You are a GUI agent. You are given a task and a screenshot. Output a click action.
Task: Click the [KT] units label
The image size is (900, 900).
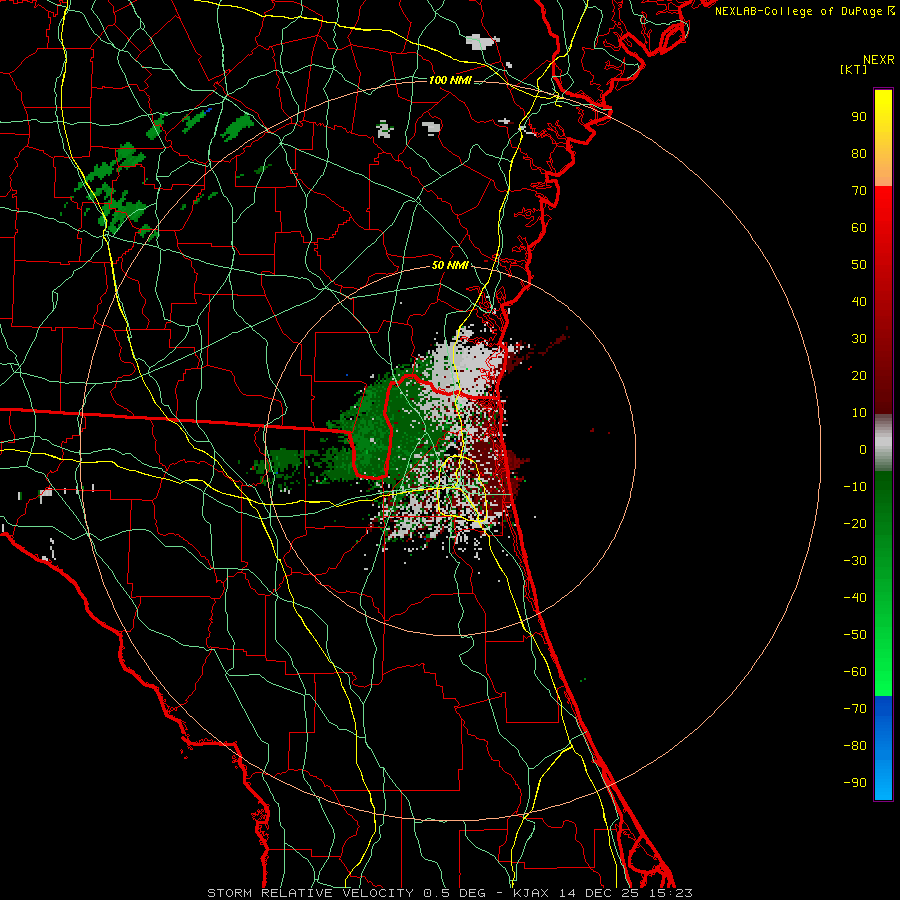click(x=853, y=69)
